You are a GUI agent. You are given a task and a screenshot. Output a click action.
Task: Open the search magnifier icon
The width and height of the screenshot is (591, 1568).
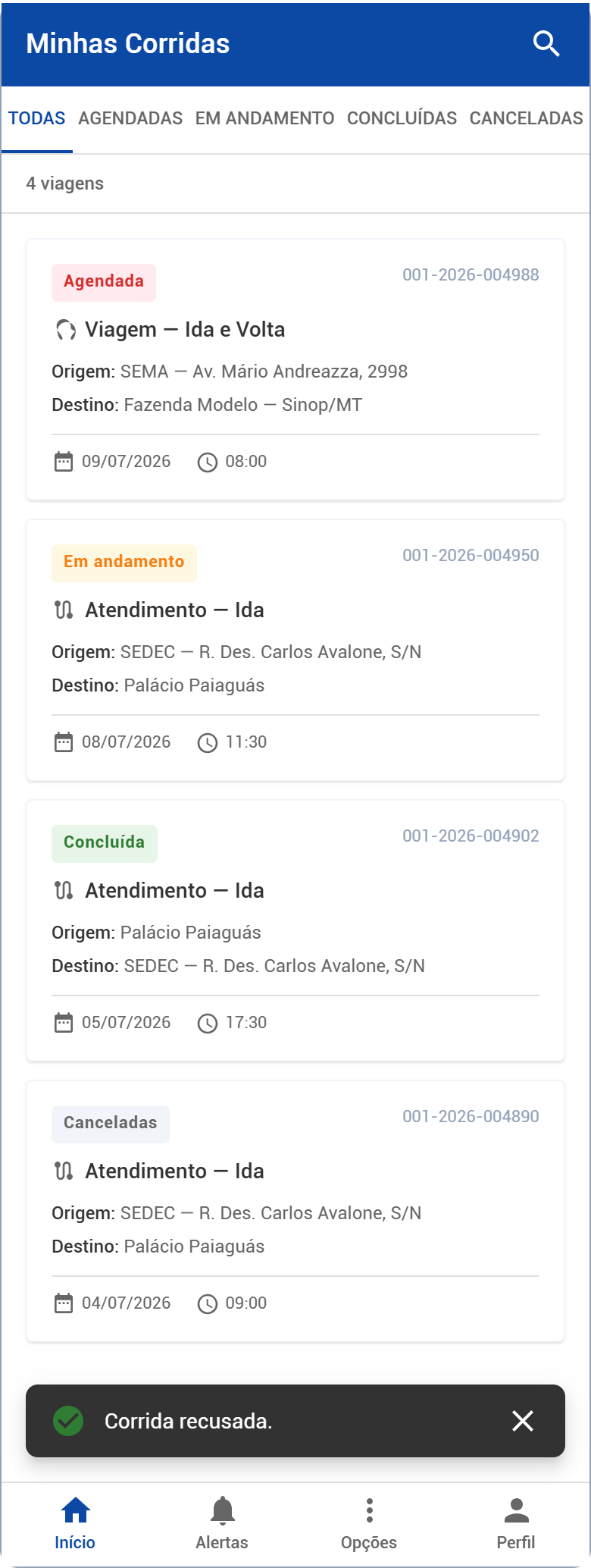coord(546,44)
